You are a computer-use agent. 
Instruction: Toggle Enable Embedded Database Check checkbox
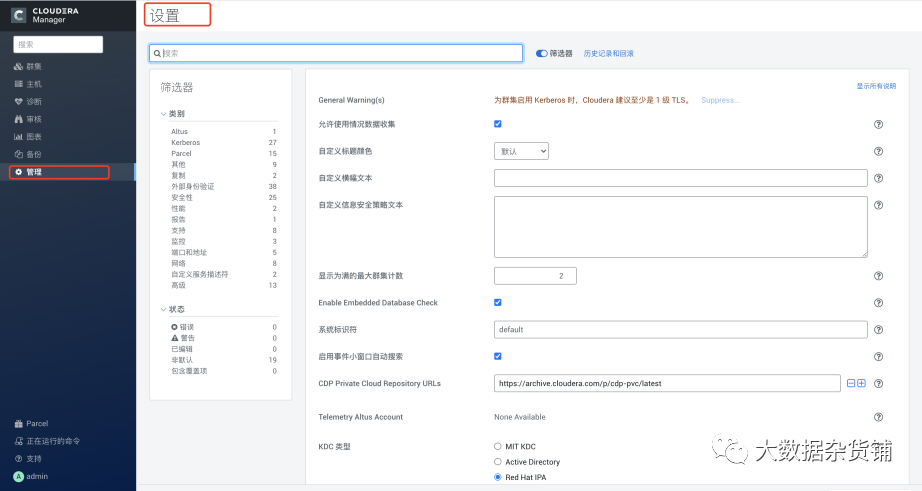click(x=498, y=302)
